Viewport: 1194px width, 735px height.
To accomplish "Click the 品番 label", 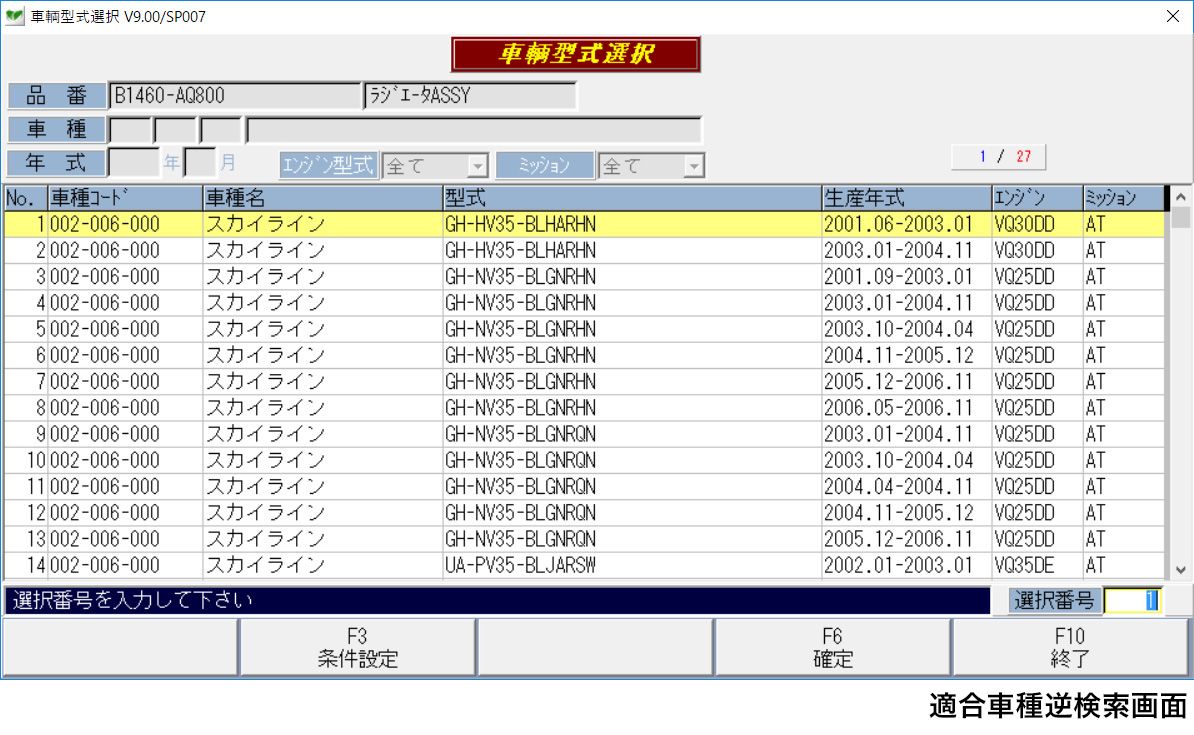I will pos(56,96).
